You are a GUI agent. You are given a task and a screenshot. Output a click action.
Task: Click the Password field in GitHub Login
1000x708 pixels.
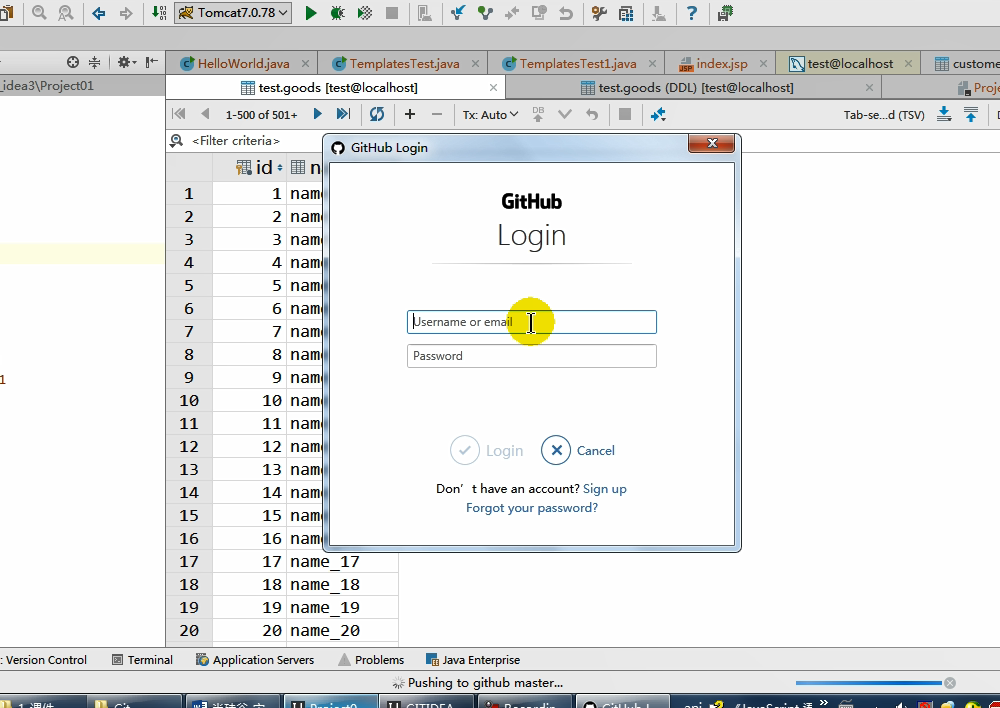531,356
